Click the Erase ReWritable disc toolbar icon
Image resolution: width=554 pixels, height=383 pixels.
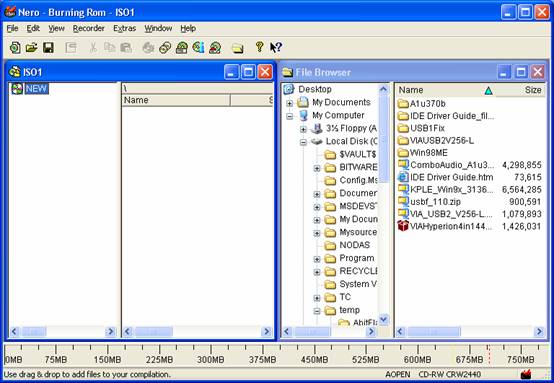[215, 47]
